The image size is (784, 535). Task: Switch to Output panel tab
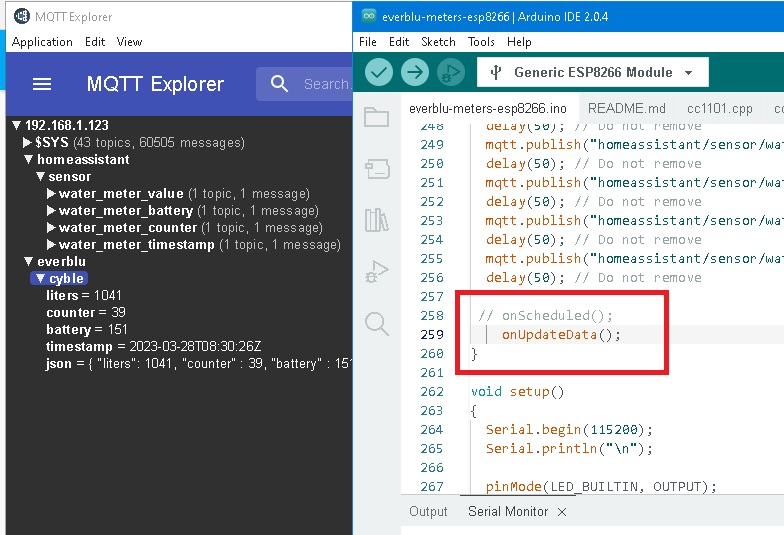point(428,512)
